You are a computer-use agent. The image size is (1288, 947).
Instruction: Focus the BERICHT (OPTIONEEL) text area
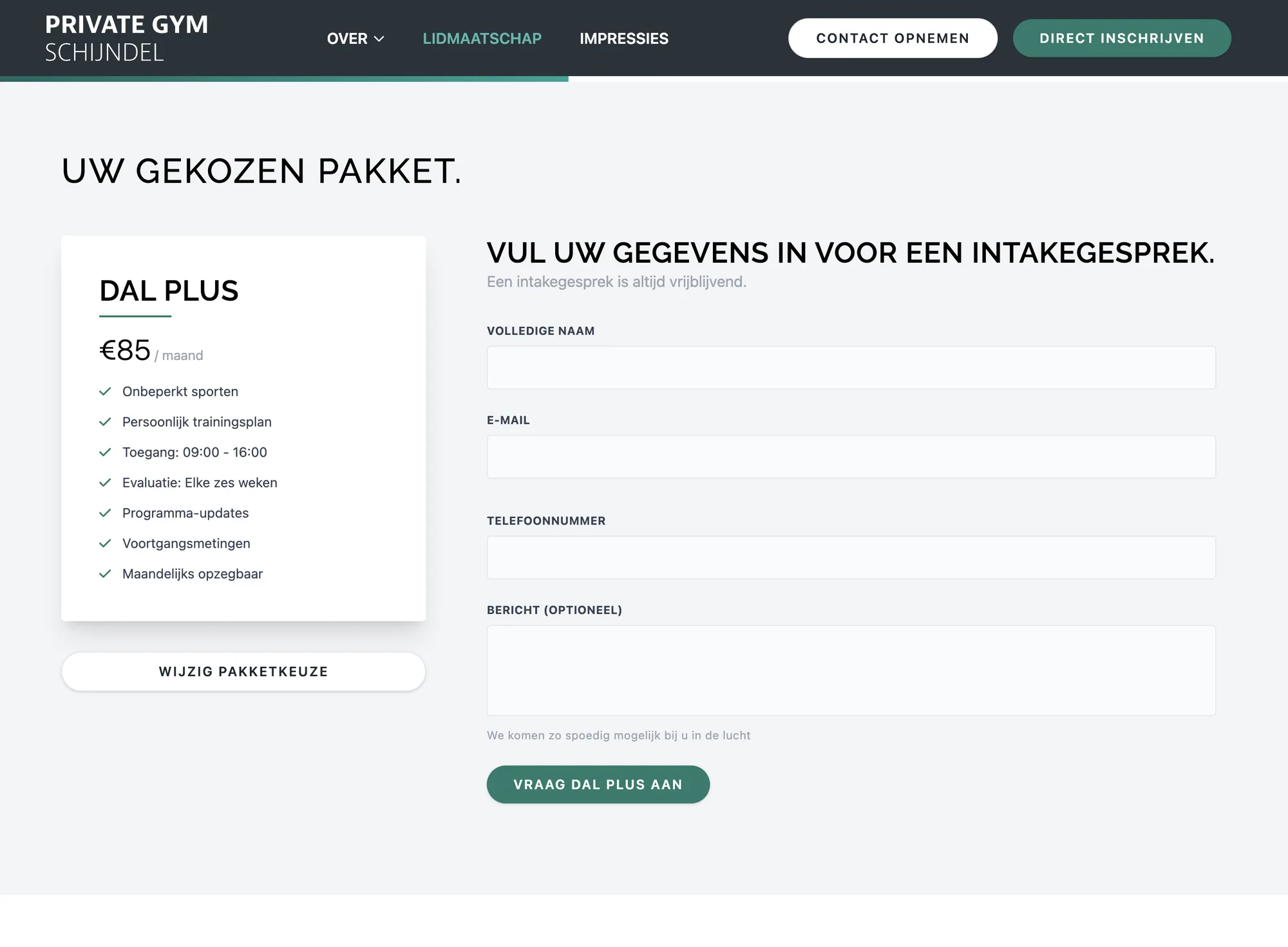click(x=851, y=670)
